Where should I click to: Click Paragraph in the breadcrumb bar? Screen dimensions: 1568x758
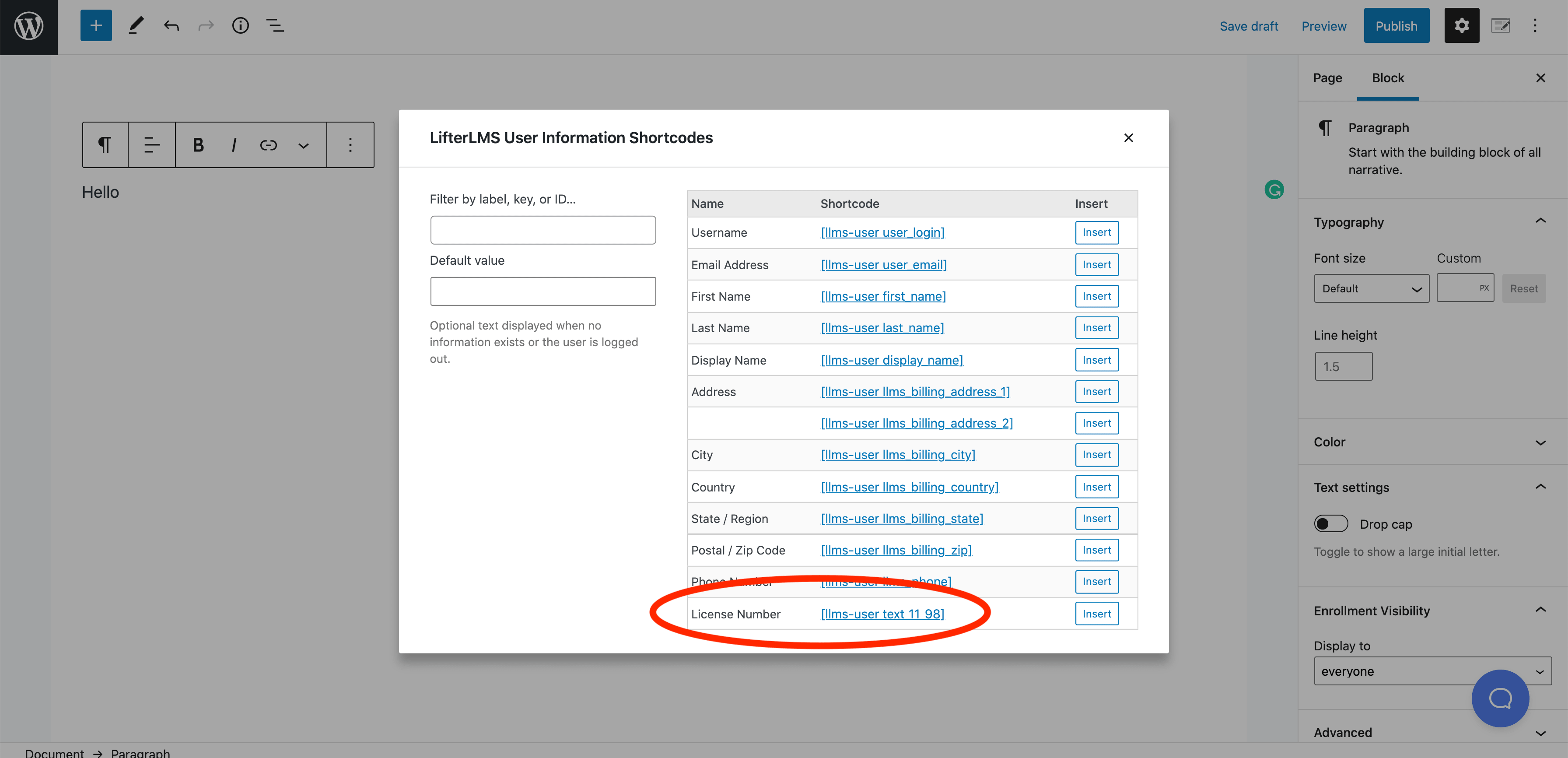point(140,752)
